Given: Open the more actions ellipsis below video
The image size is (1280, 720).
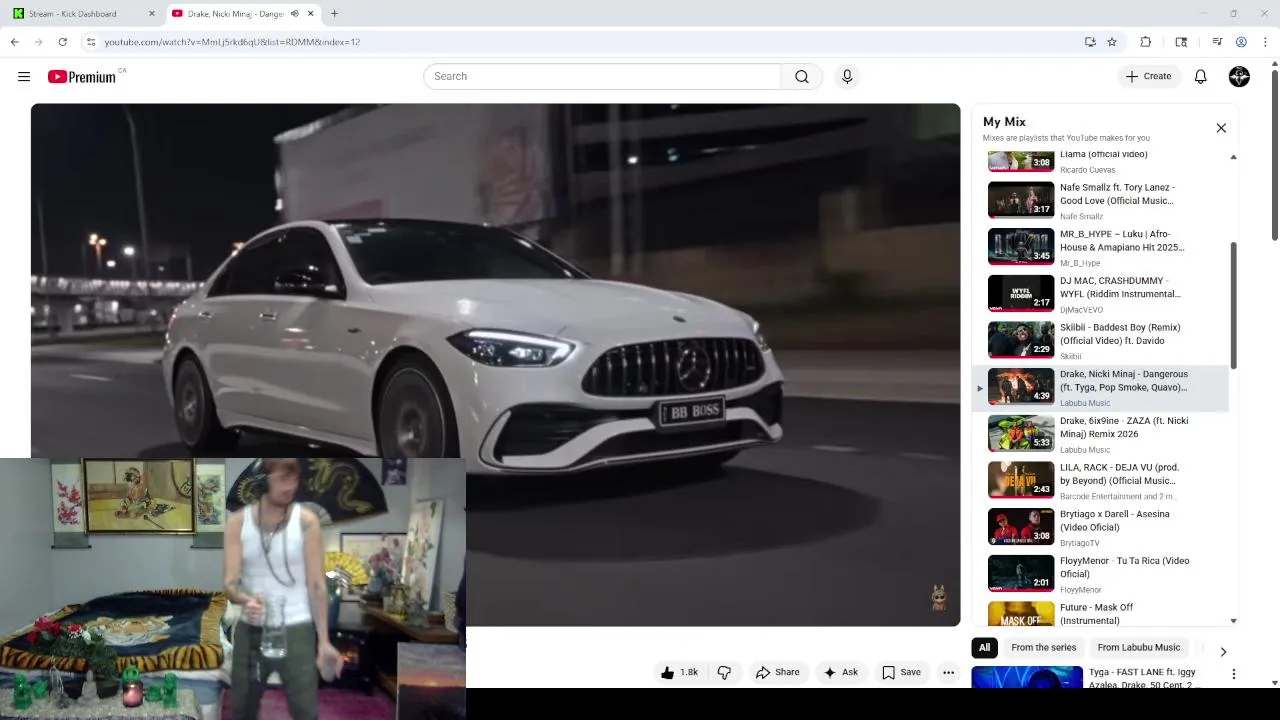Looking at the screenshot, I should pyautogui.click(x=948, y=672).
